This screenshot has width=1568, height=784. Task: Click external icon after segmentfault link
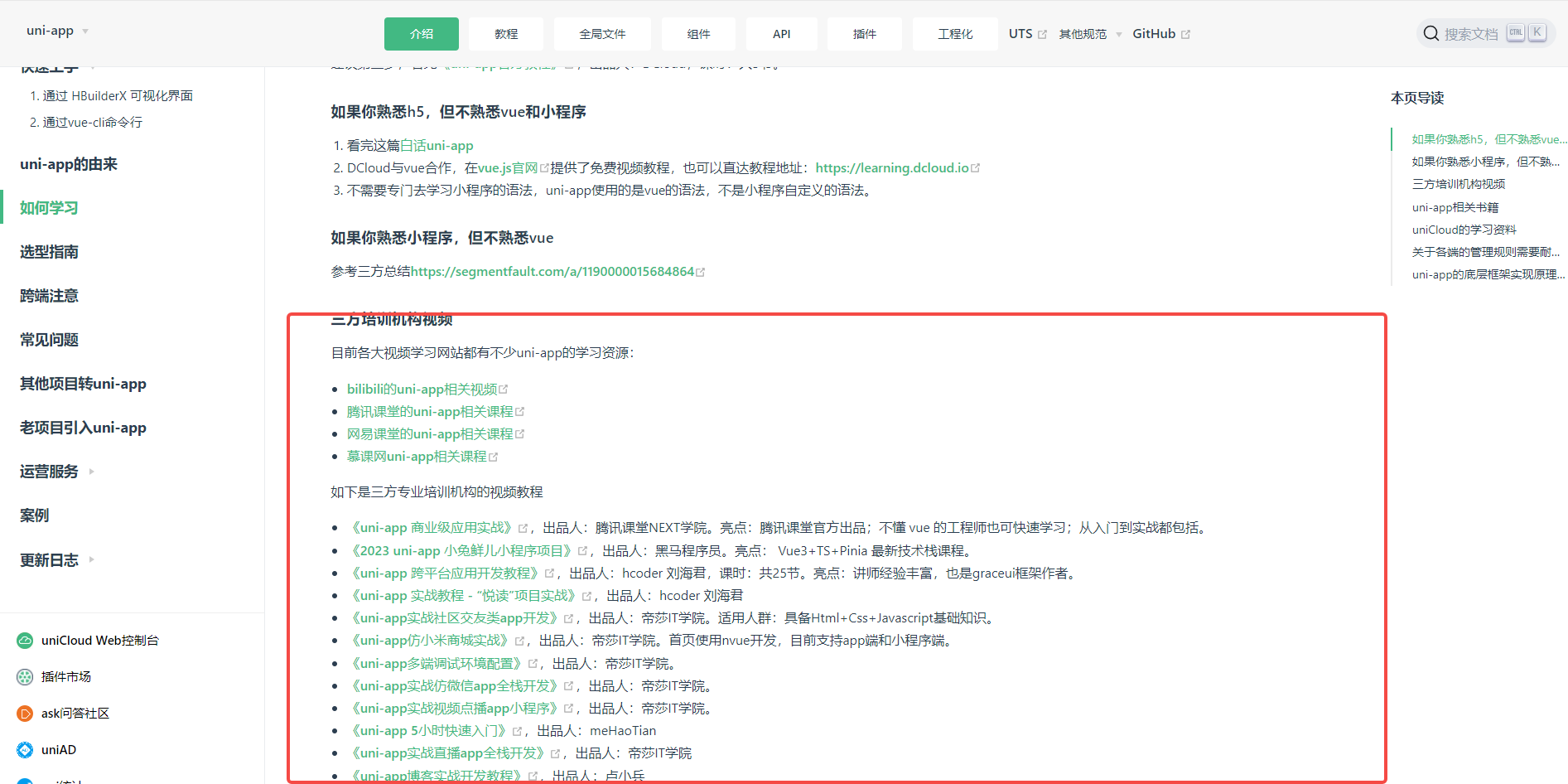[701, 272]
